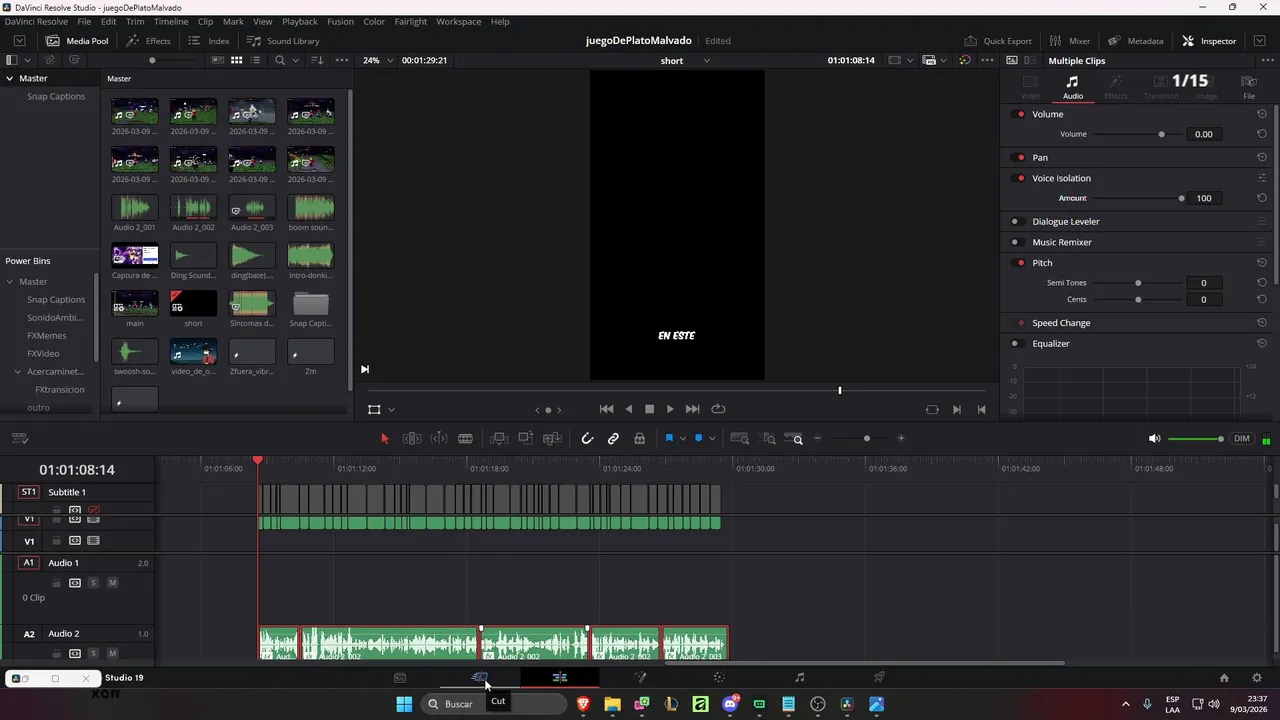The height and width of the screenshot is (720, 1280).
Task: Collapse the Acercamiento power bin folder
Action: [18, 372]
